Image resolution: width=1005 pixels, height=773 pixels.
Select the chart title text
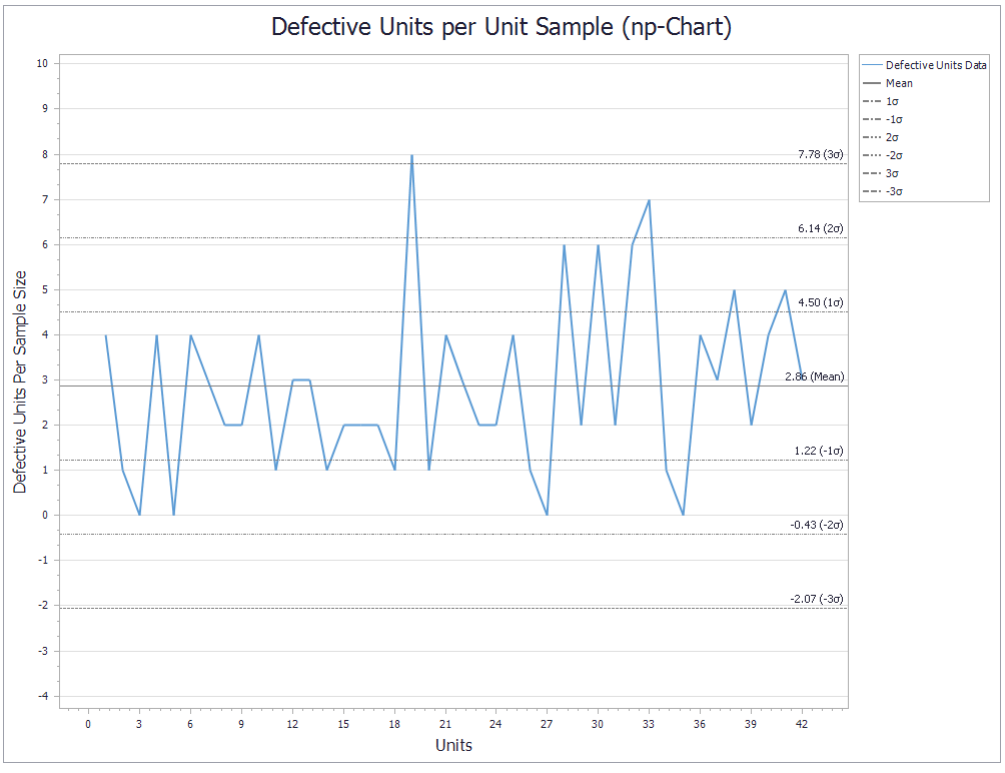tap(502, 27)
